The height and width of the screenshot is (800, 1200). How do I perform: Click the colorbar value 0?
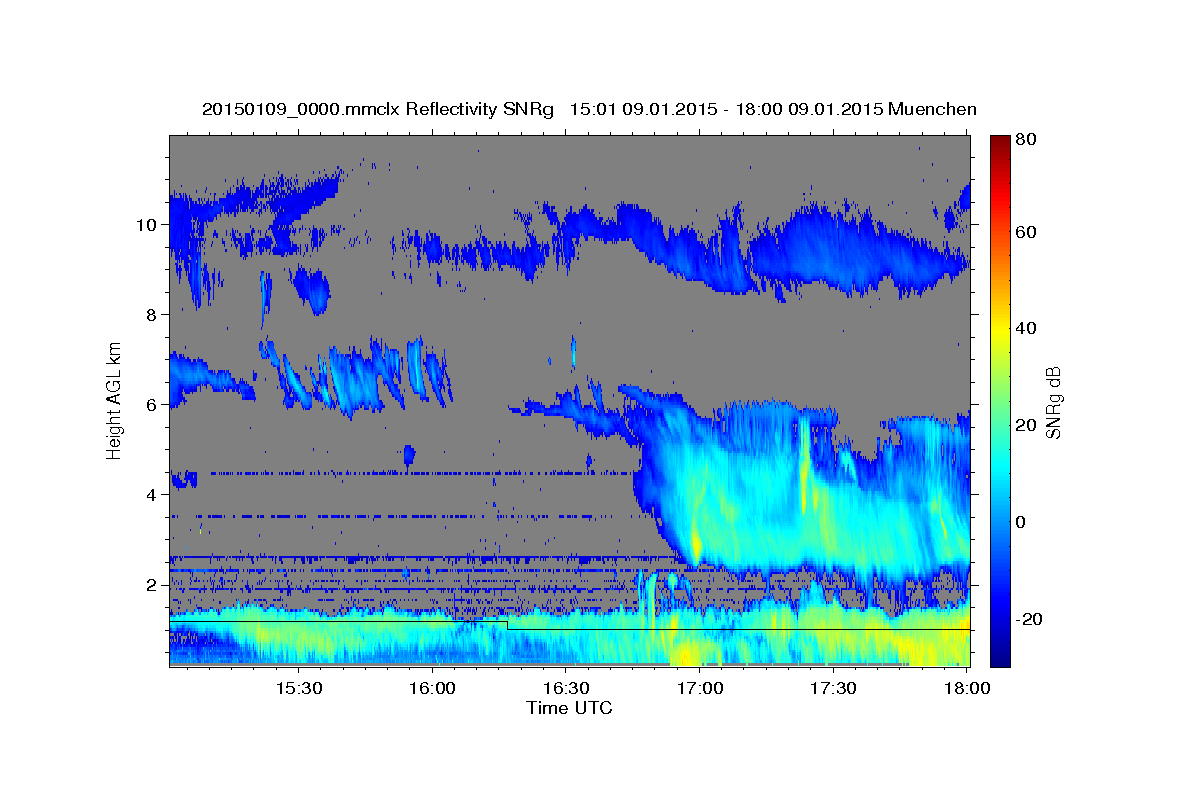click(x=1022, y=522)
